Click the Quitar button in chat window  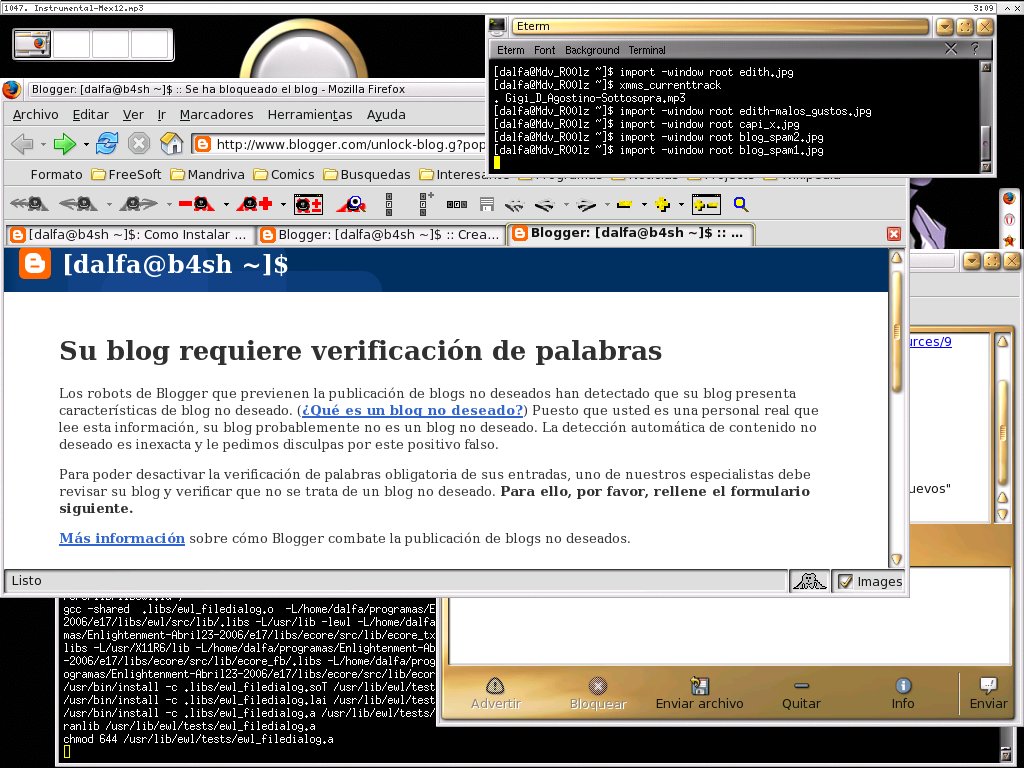801,694
